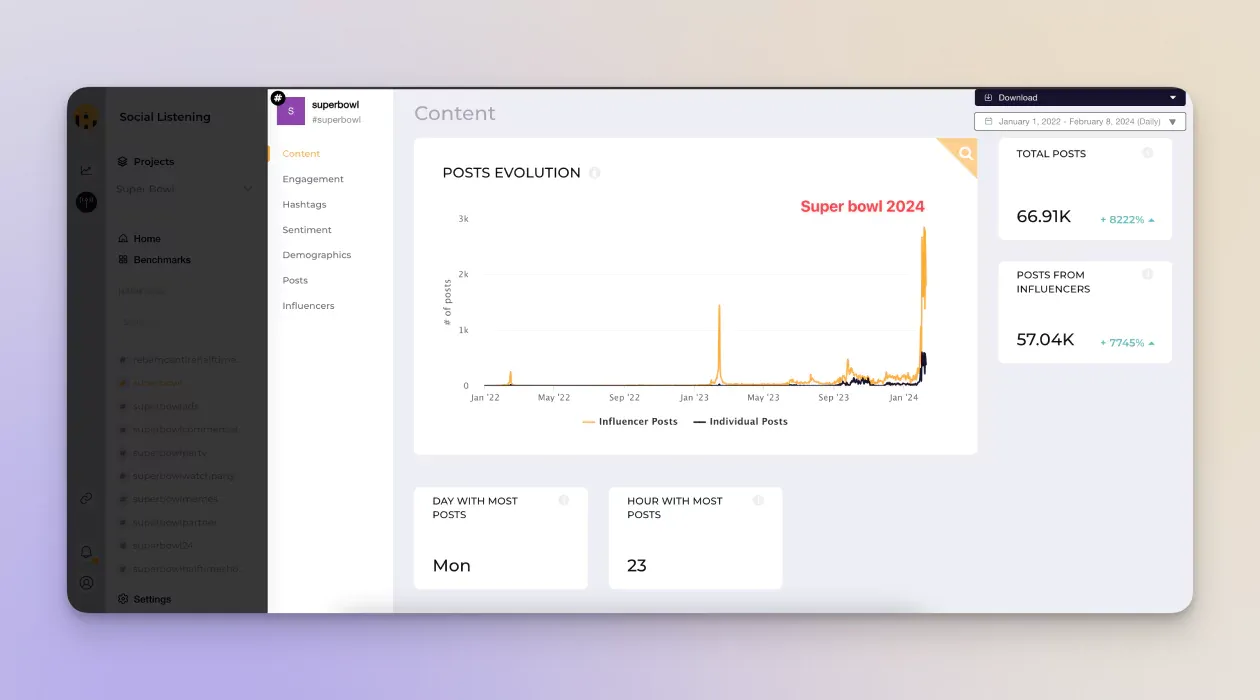The height and width of the screenshot is (700, 1260).
Task: Toggle Influencer Posts series in chart legend
Action: pos(630,422)
